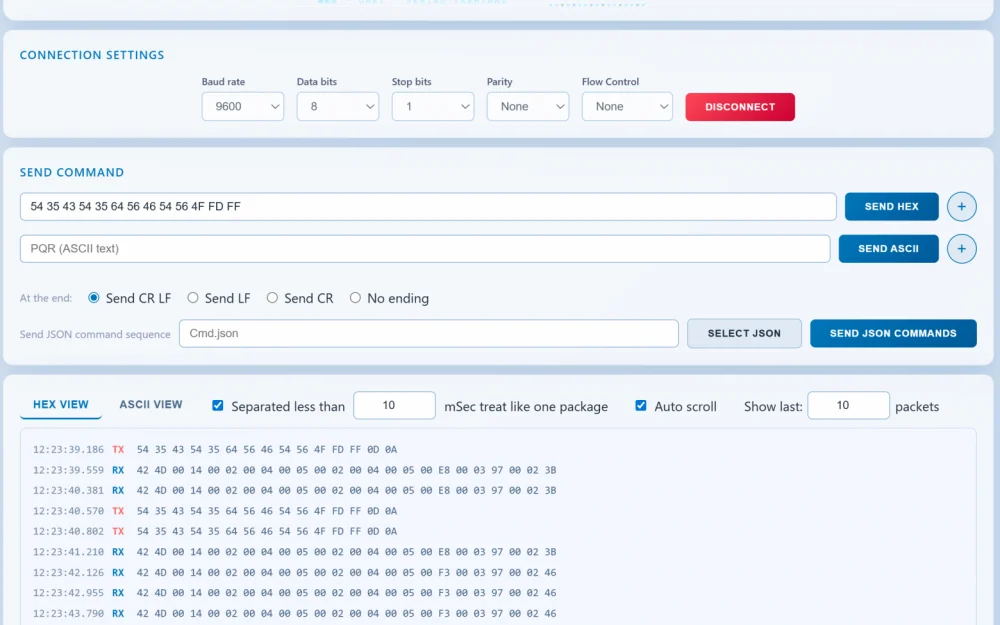
Task: Toggle the Separated less than checkbox
Action: (217, 406)
